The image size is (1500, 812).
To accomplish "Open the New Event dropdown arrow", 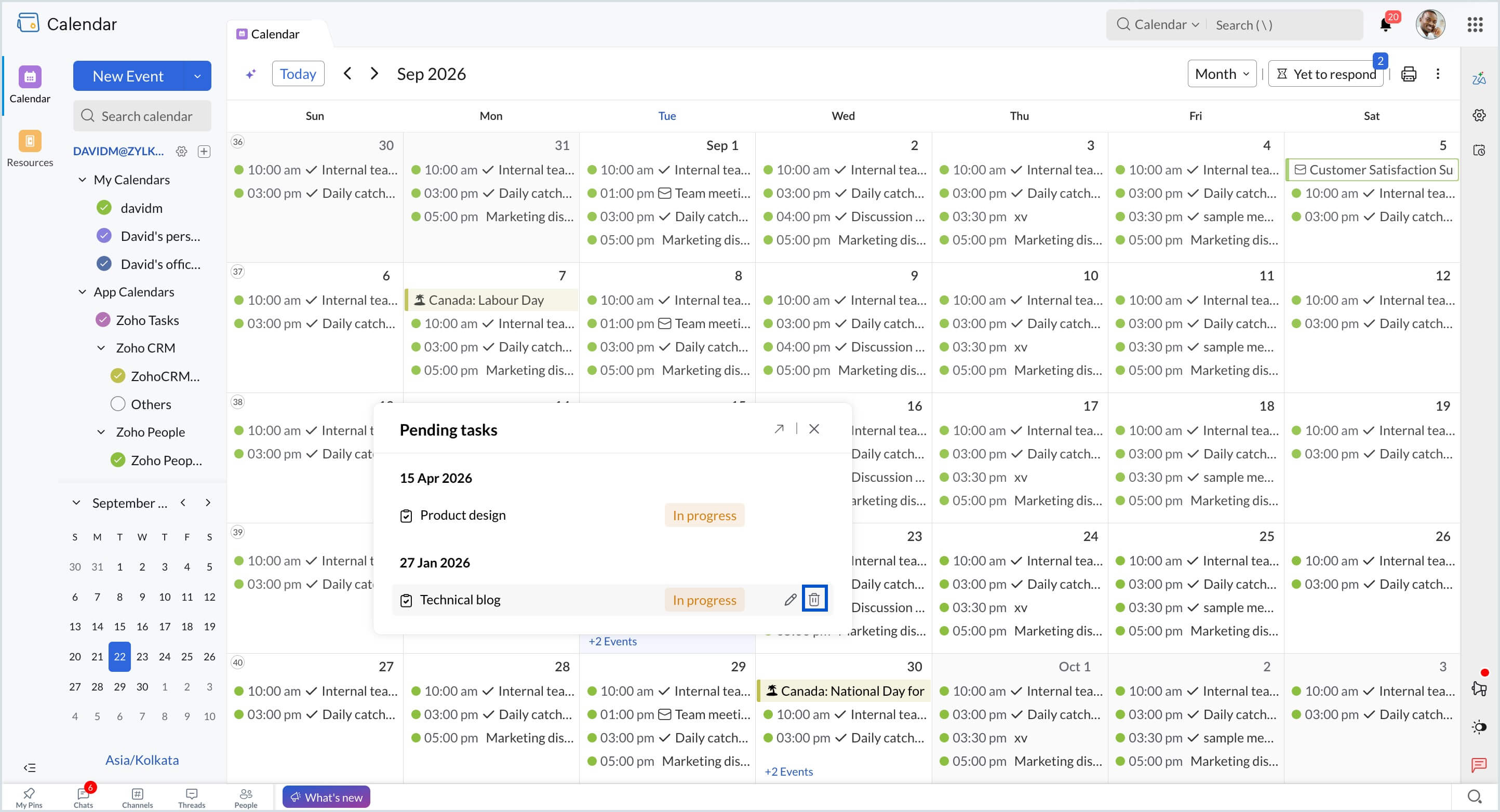I will click(197, 76).
